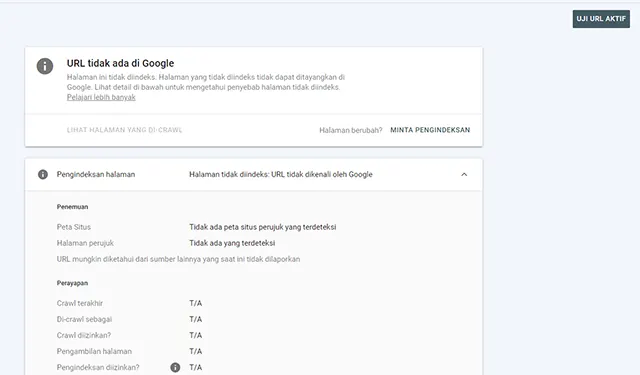Select the heading URL tidak ada di Google
Viewport: 640px width, 375px height.
120,64
